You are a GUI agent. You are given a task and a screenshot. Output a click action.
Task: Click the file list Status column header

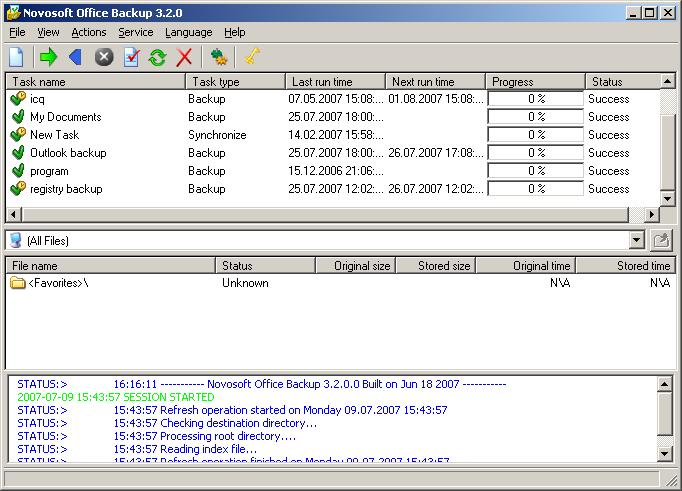pos(265,265)
